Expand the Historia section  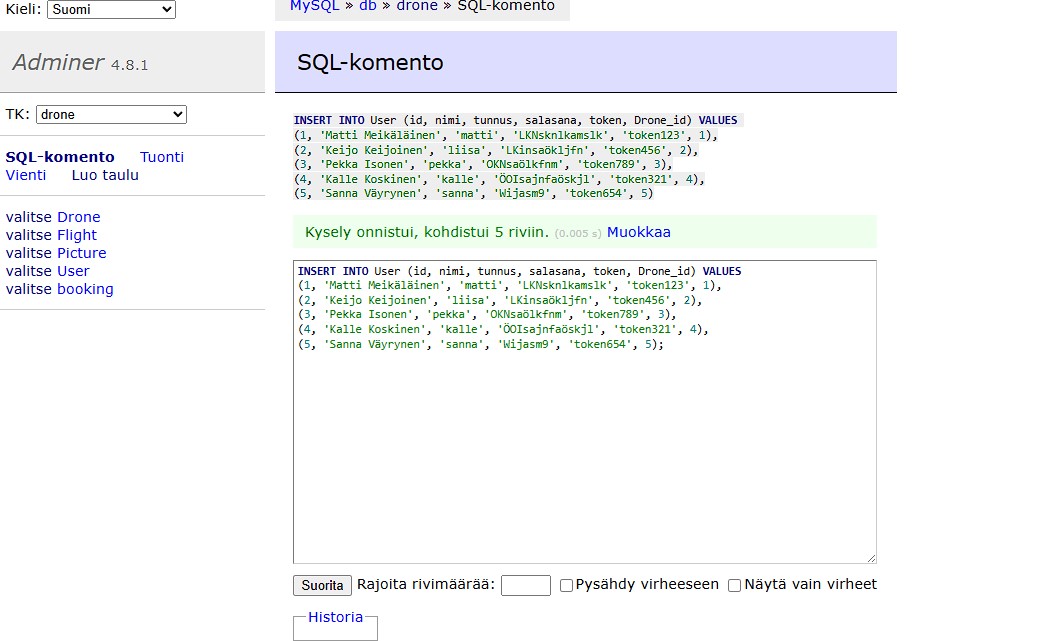click(335, 617)
